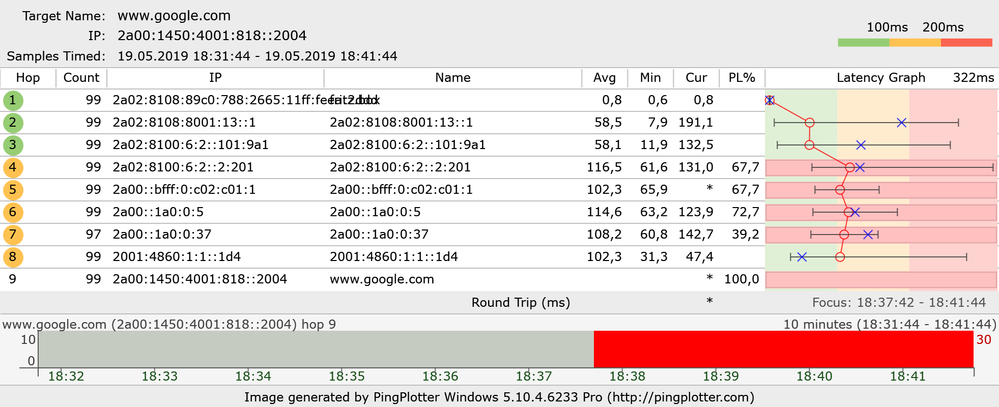Click the red 200ms legend color bar
The height and width of the screenshot is (407, 999).
(x=967, y=43)
